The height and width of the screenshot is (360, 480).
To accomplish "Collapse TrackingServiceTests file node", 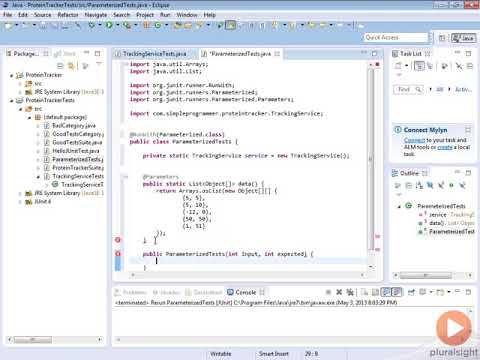I will pos(38,176).
